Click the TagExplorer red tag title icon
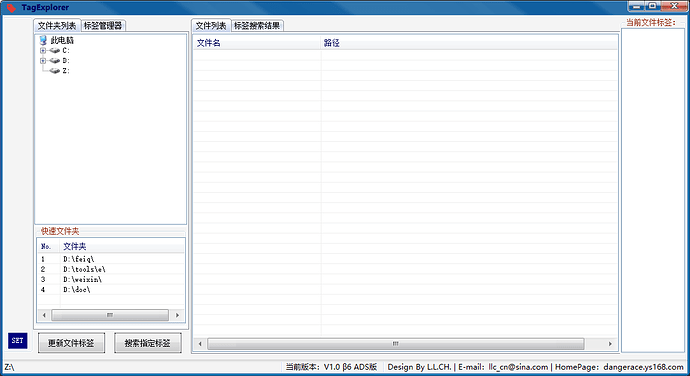Viewport: 690px width, 376px height. click(11, 7)
